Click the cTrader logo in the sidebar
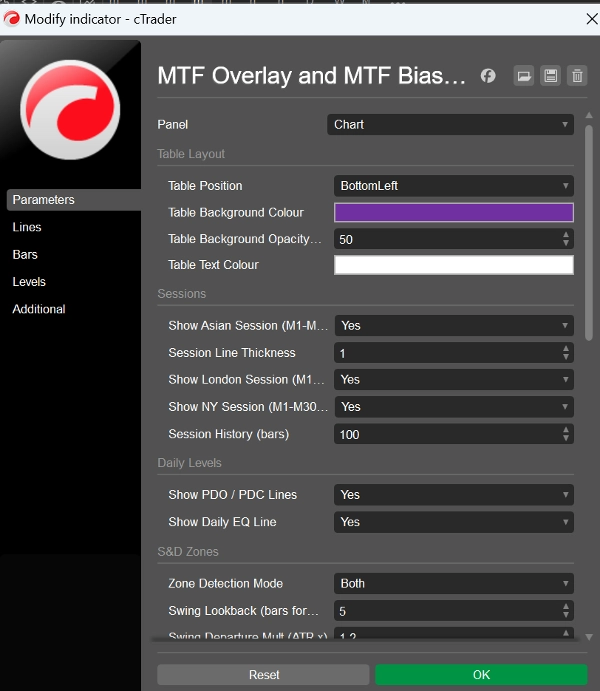The width and height of the screenshot is (600, 691). 70,110
